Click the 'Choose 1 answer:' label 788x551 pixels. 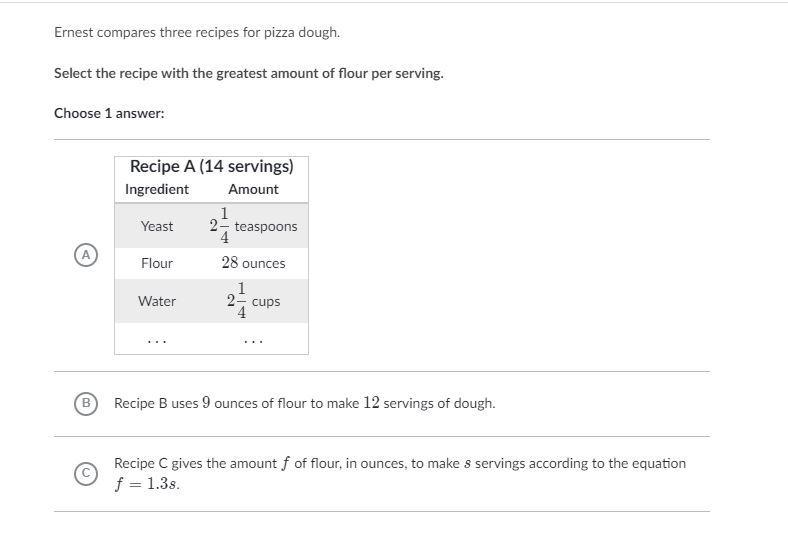pyautogui.click(x=109, y=114)
